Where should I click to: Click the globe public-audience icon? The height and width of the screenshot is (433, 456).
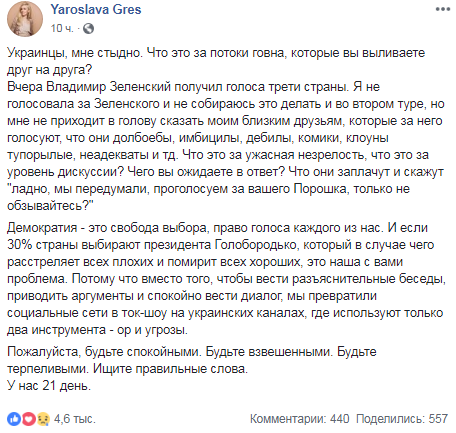pos(88,28)
